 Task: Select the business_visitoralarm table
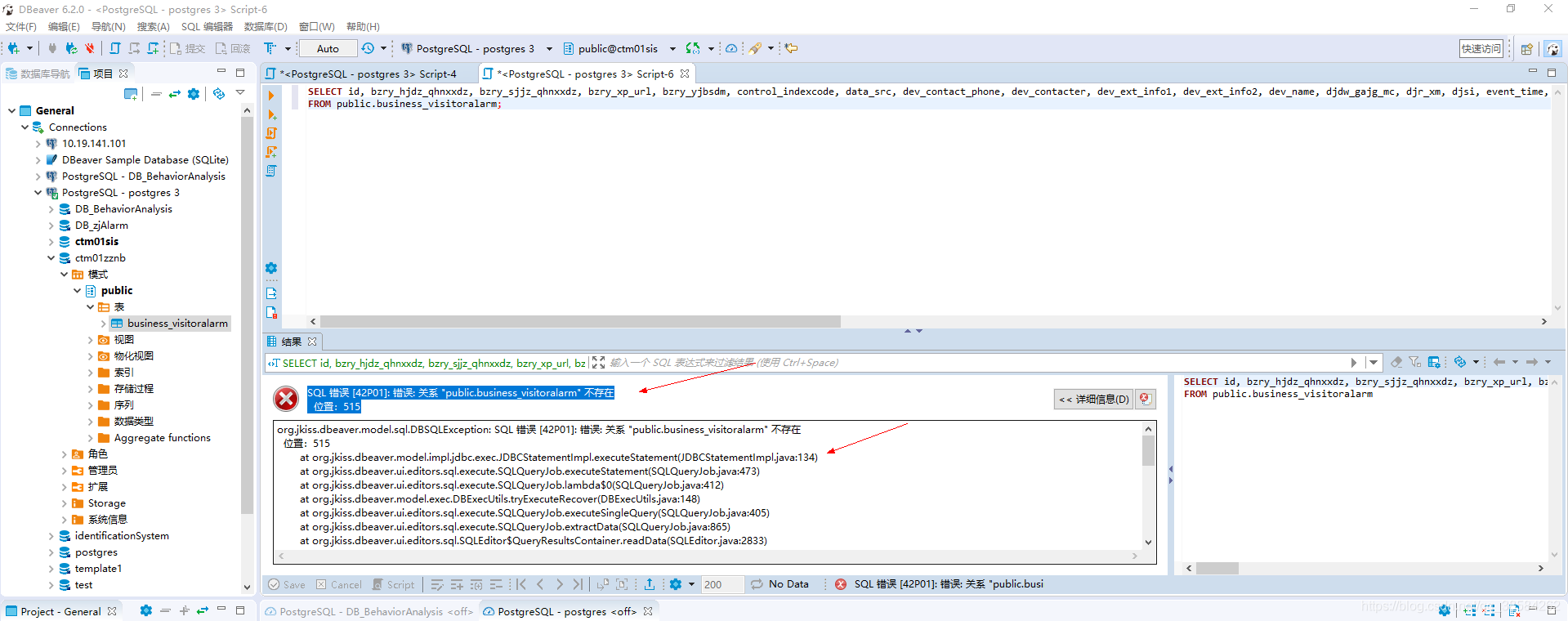click(x=177, y=324)
